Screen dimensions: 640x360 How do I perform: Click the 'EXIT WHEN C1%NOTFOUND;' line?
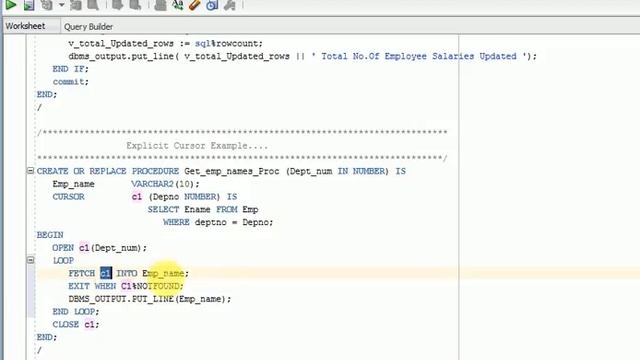[x=126, y=286]
